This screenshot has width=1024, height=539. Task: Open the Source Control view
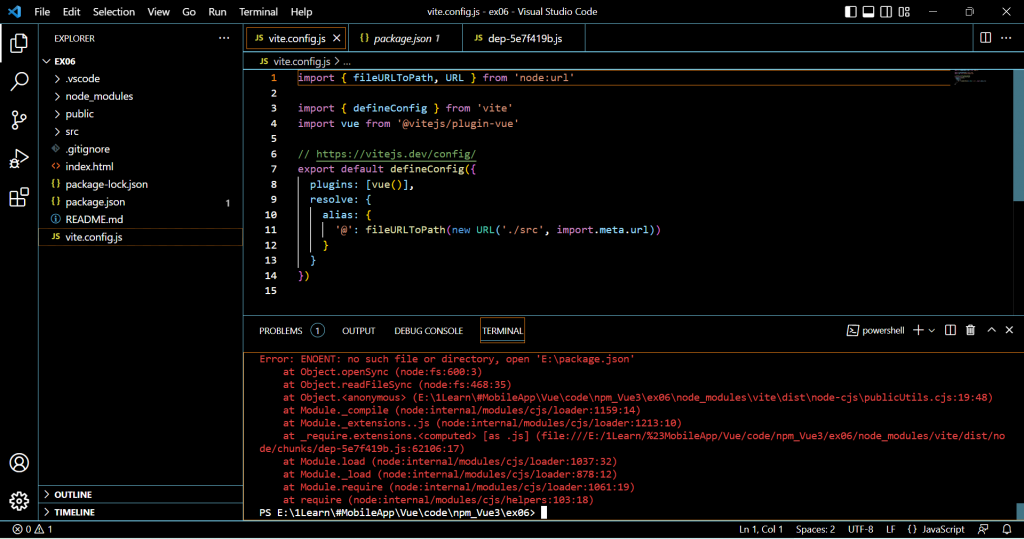click(19, 120)
